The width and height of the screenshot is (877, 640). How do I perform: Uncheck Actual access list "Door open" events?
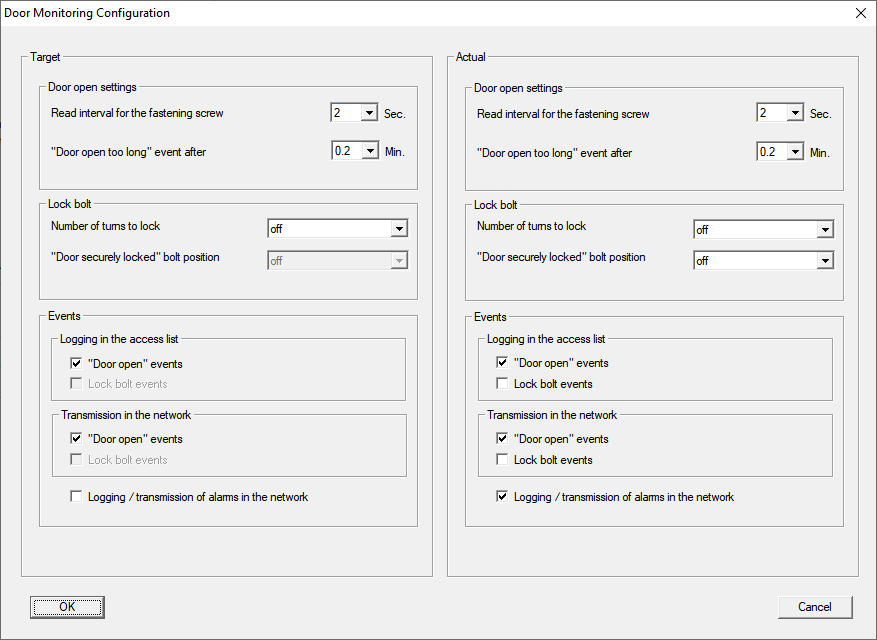coord(503,363)
